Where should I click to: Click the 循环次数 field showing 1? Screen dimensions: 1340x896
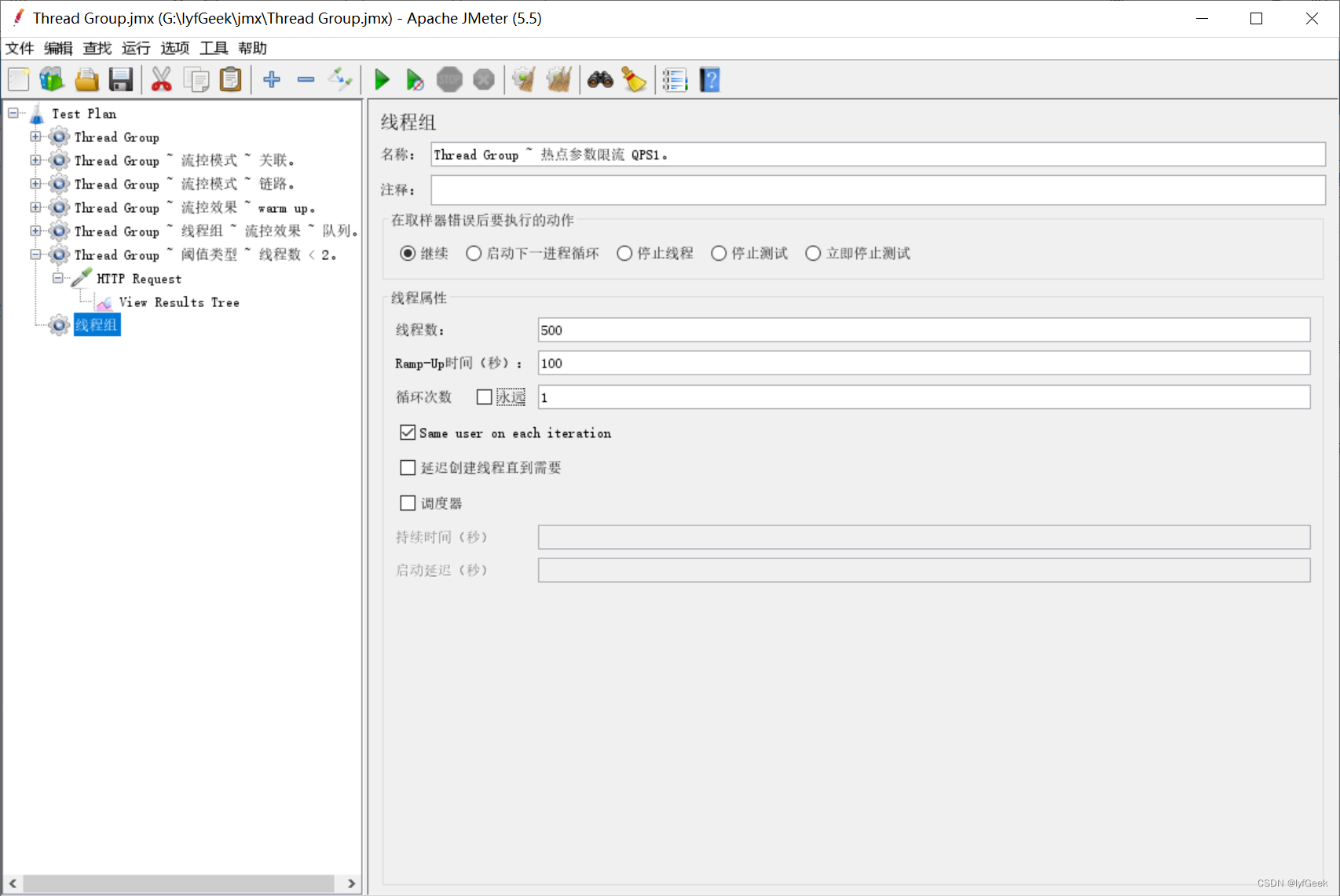tap(924, 397)
